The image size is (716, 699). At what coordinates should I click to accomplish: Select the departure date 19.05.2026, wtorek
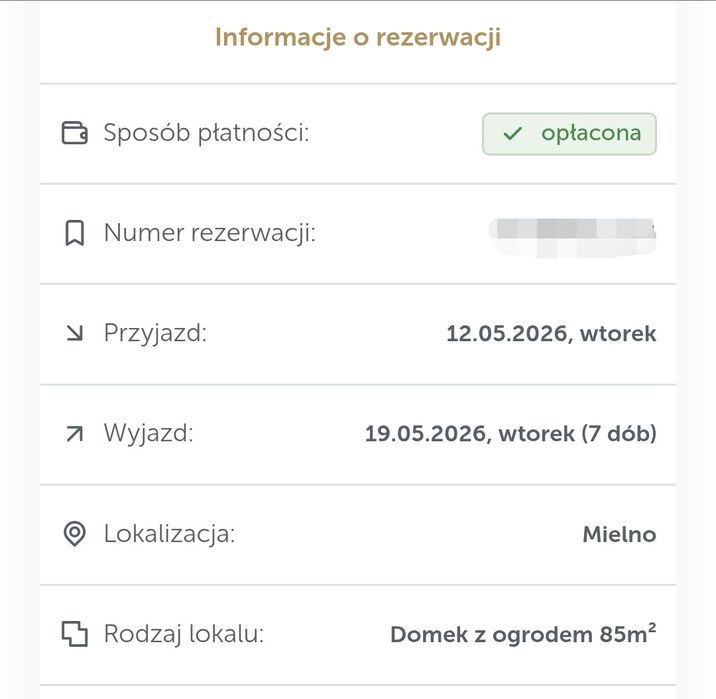510,434
